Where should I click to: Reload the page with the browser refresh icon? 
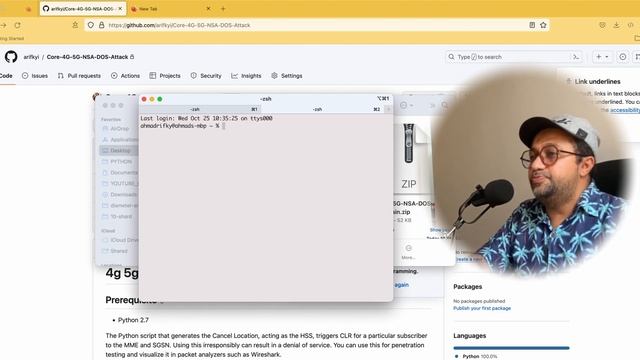pos(18,25)
